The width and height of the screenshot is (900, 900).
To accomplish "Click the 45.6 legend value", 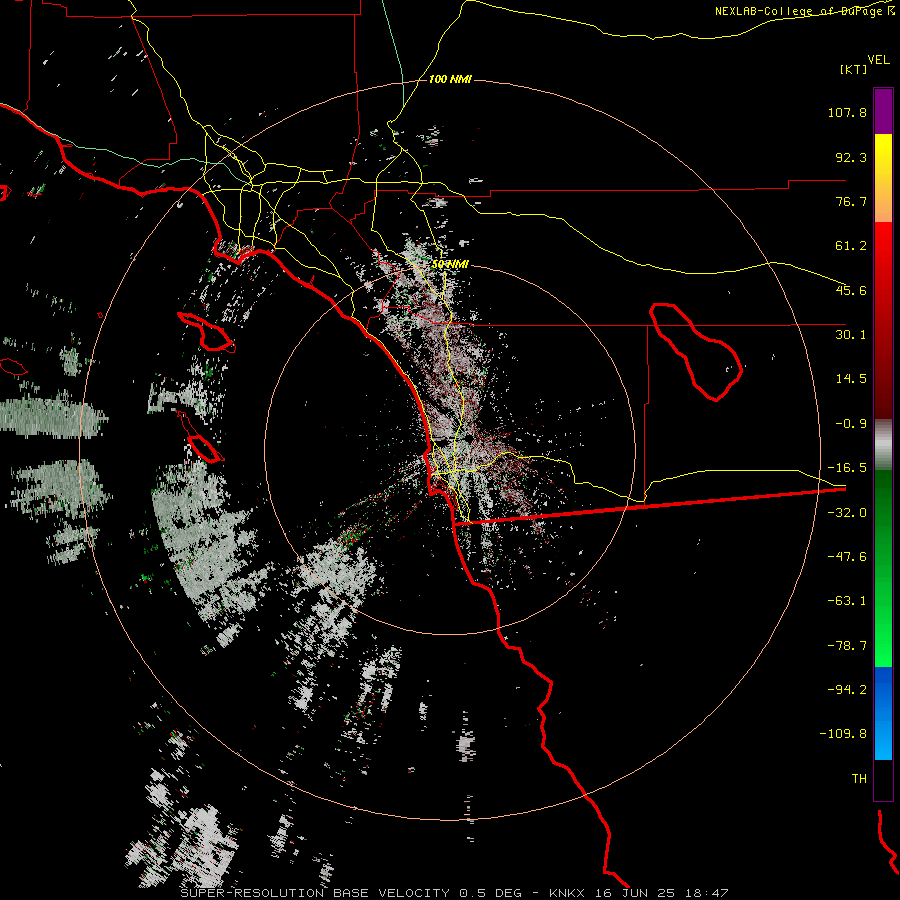I will 851,290.
